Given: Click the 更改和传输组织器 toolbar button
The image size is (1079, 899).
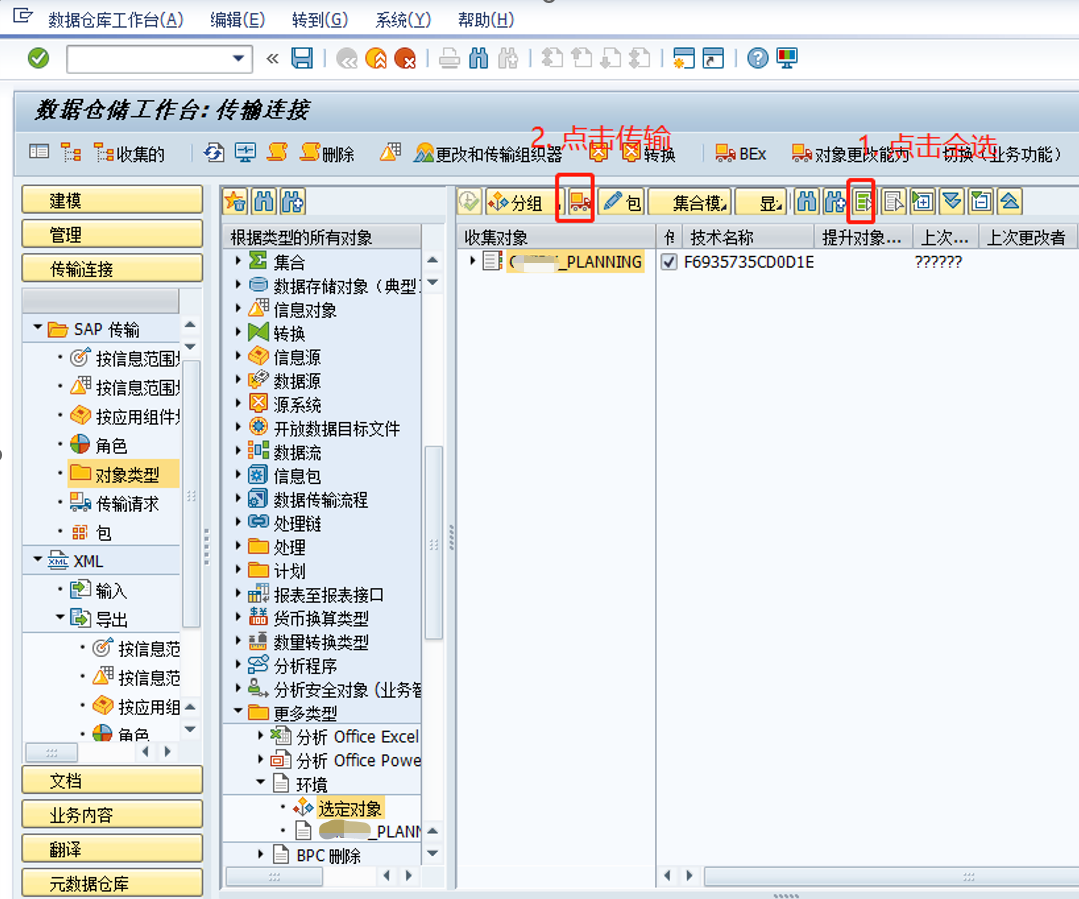Looking at the screenshot, I should tap(488, 154).
